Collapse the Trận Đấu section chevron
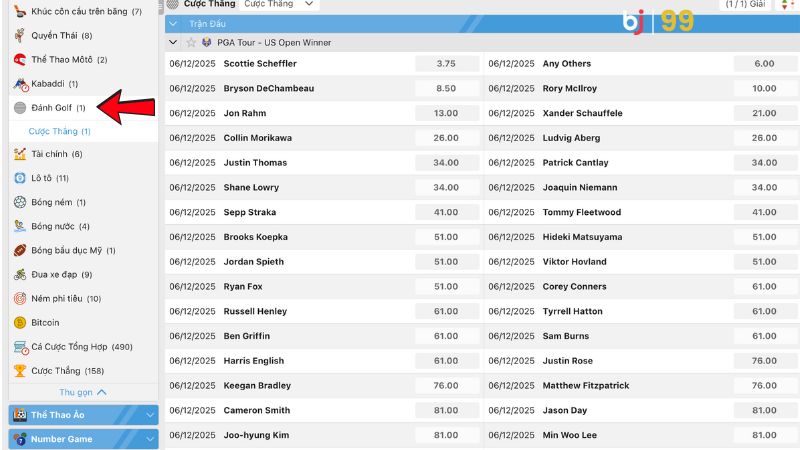Screen dimensions: 800x450 click(173, 23)
